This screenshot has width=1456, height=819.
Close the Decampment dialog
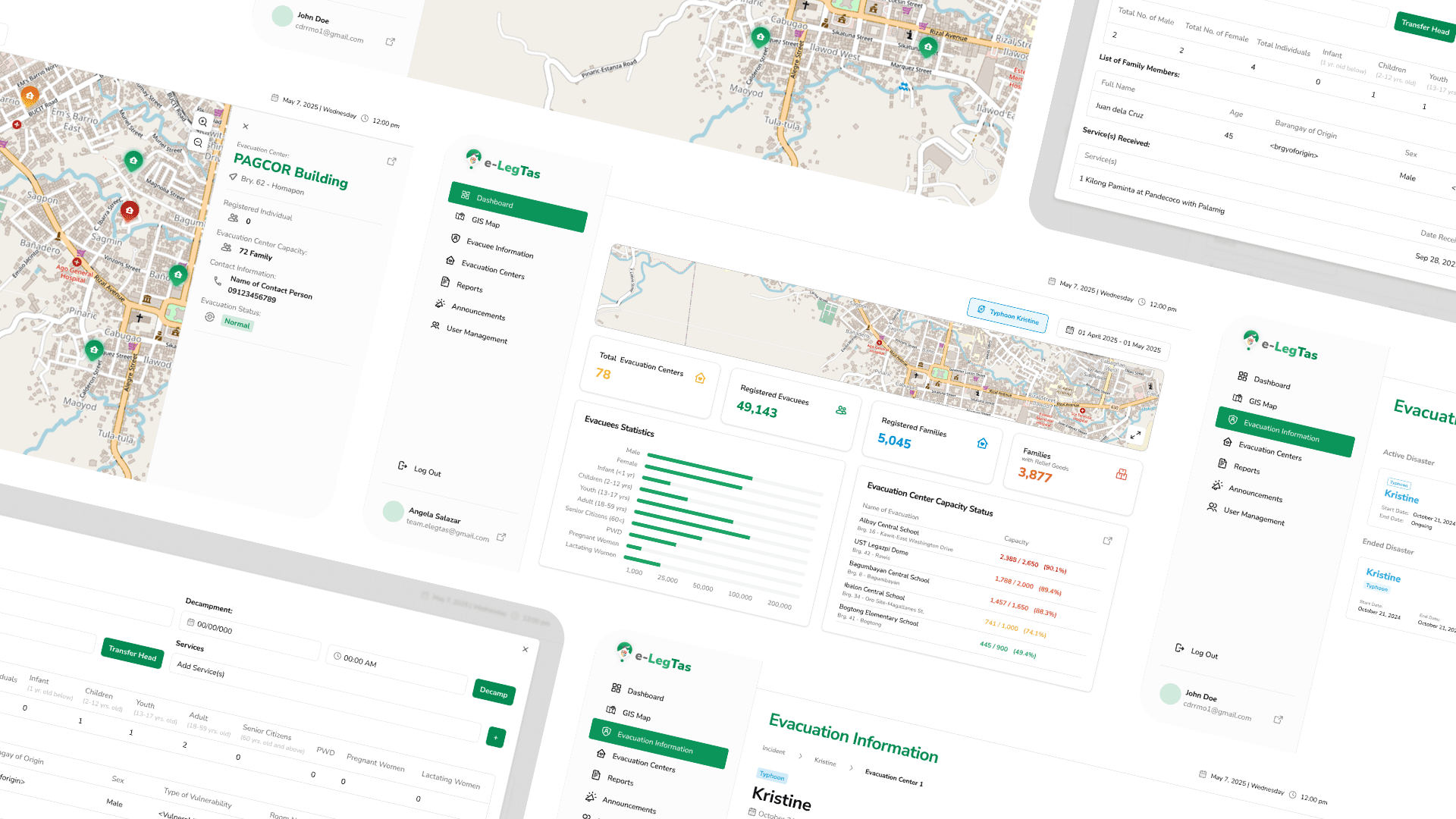click(526, 649)
